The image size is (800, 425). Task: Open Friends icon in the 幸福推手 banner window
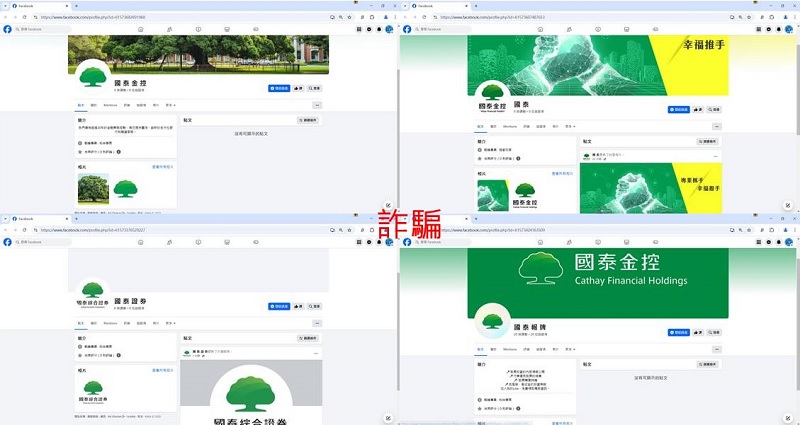(x=569, y=30)
